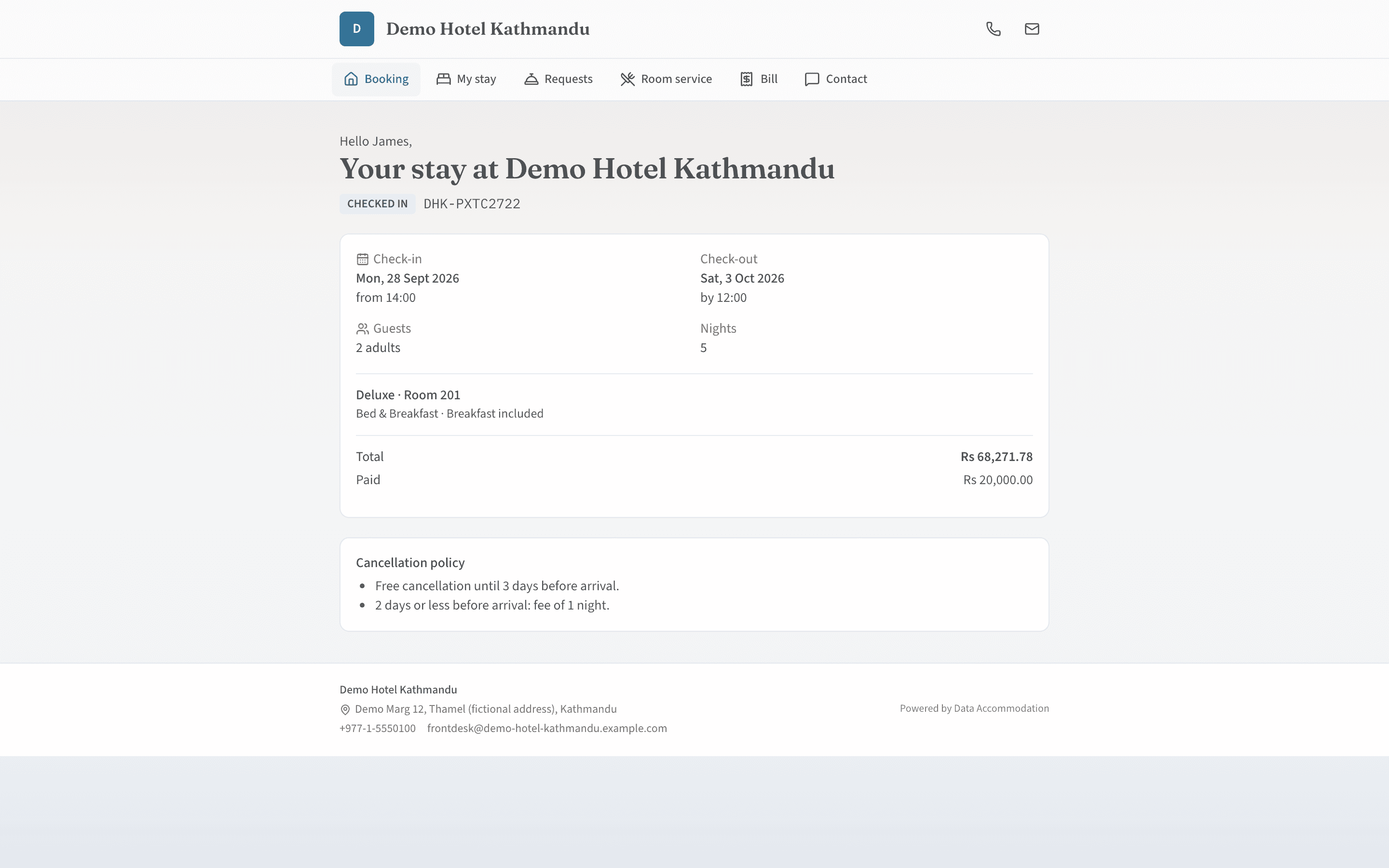Click the 'Hello James,' greeting

[x=376, y=141]
